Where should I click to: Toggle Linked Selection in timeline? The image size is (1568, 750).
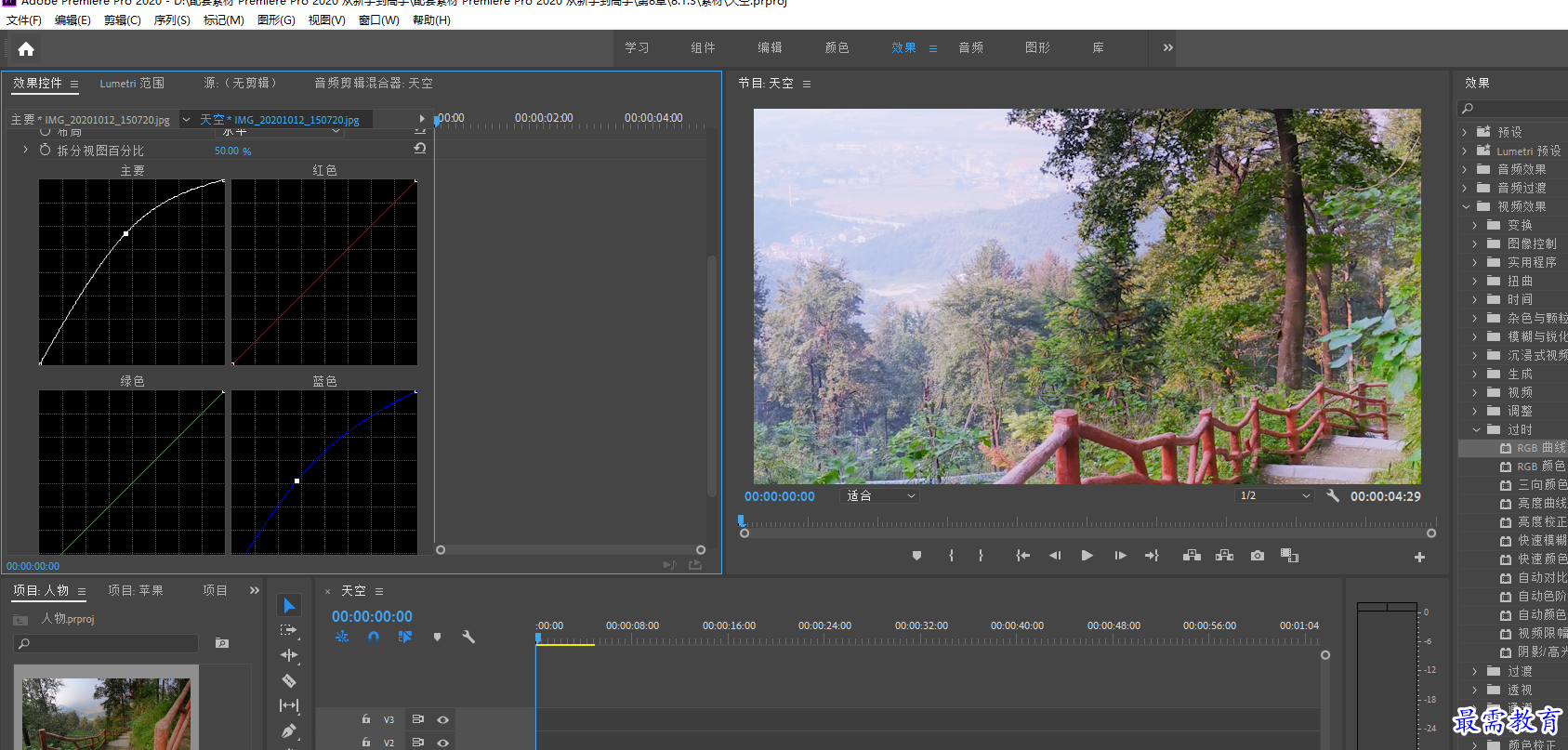[x=405, y=637]
